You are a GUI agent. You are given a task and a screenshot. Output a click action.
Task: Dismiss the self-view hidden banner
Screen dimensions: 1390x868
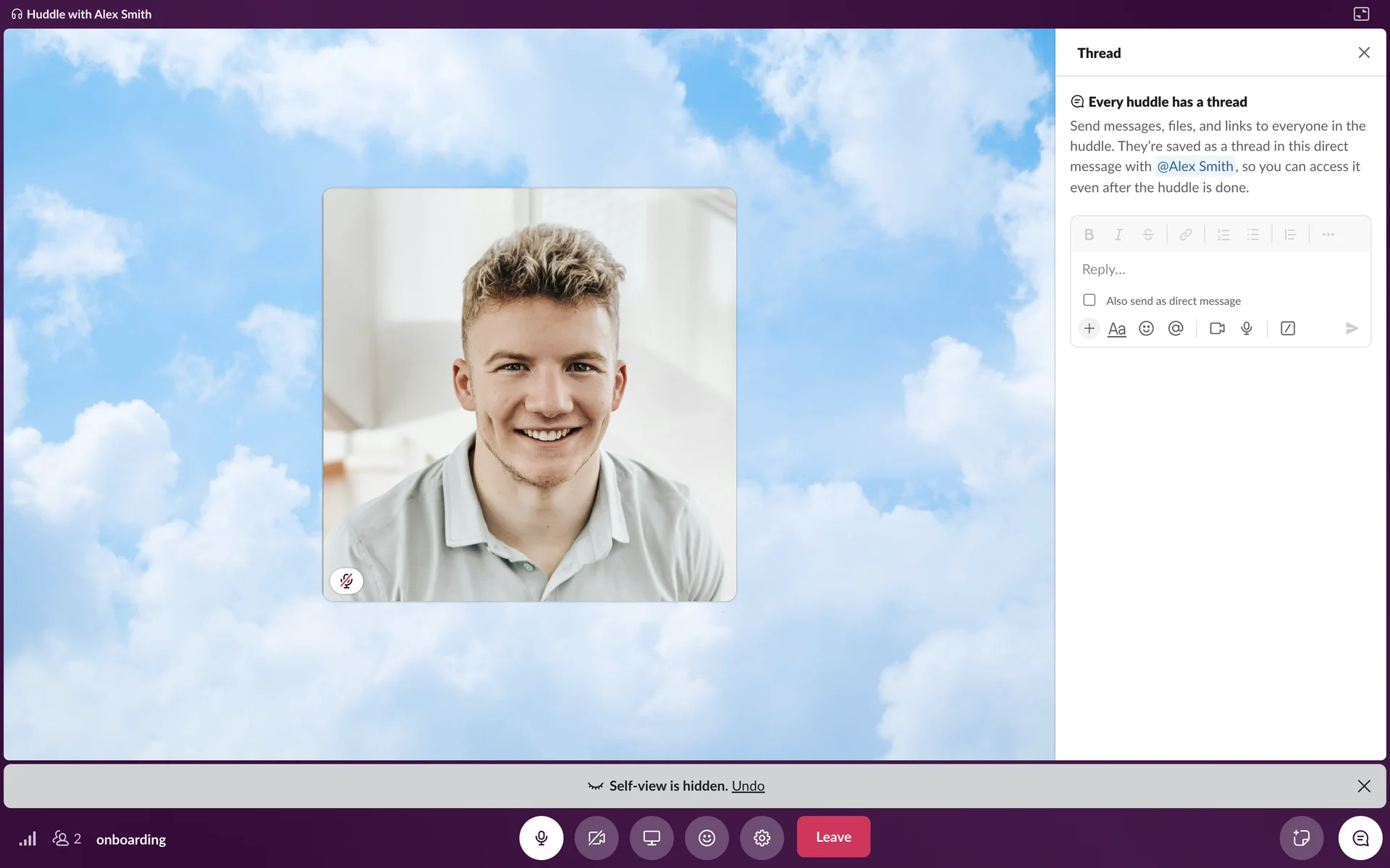pos(1364,786)
